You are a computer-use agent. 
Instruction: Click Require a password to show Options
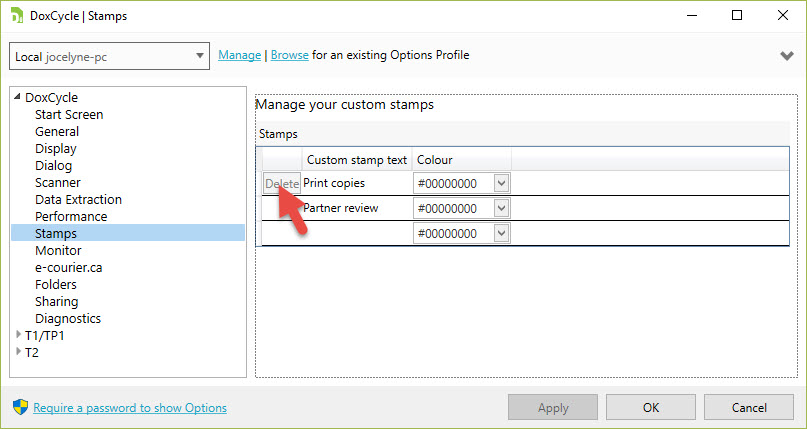[130, 408]
